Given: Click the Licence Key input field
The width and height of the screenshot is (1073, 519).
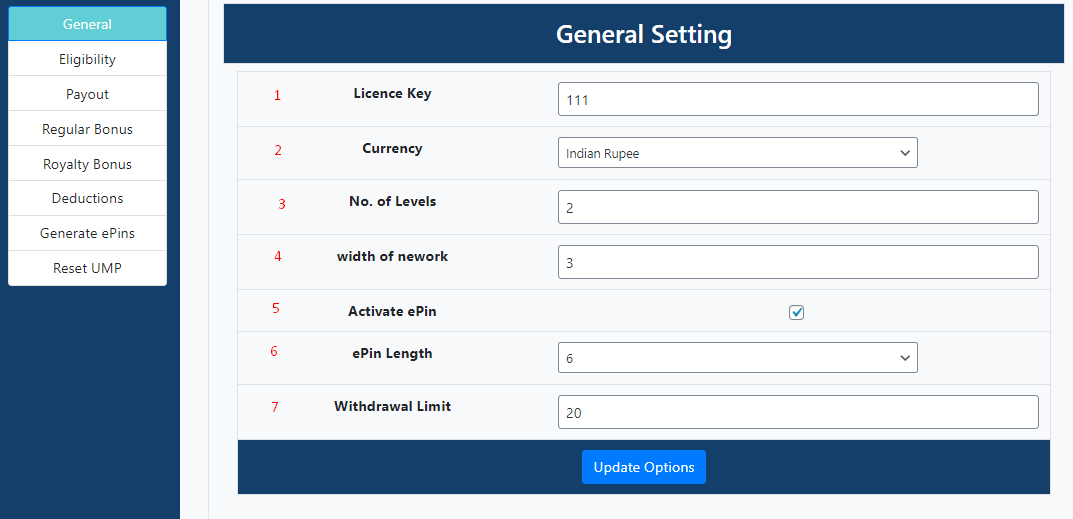Looking at the screenshot, I should [x=797, y=99].
